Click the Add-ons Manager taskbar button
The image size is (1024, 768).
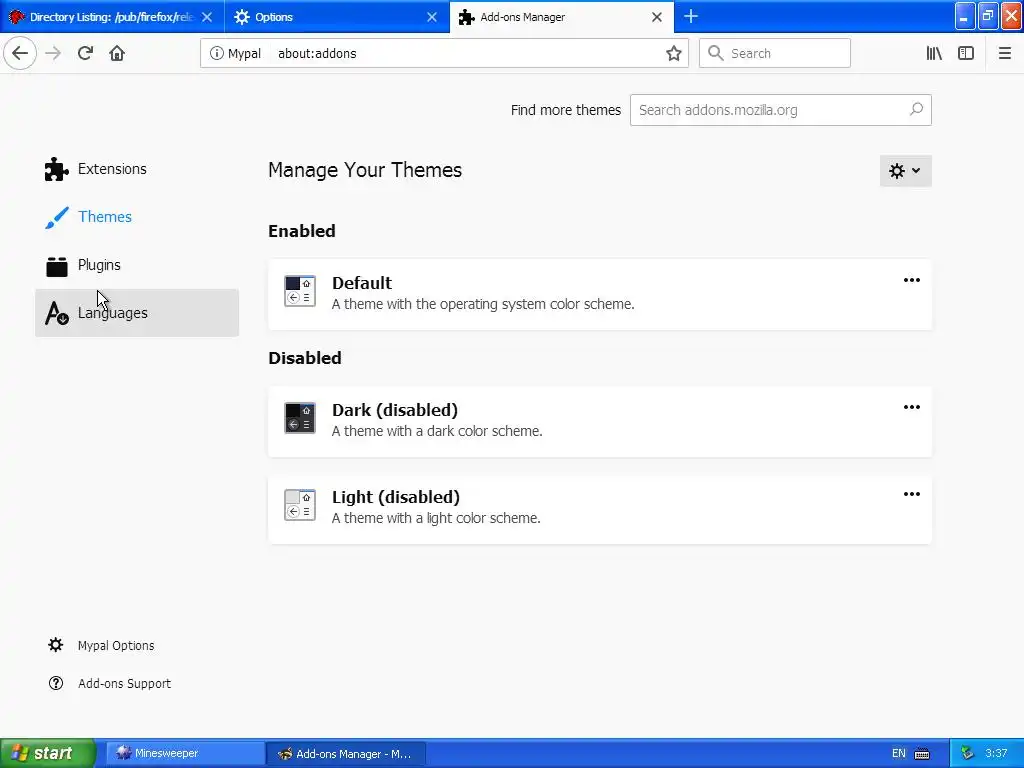point(346,753)
